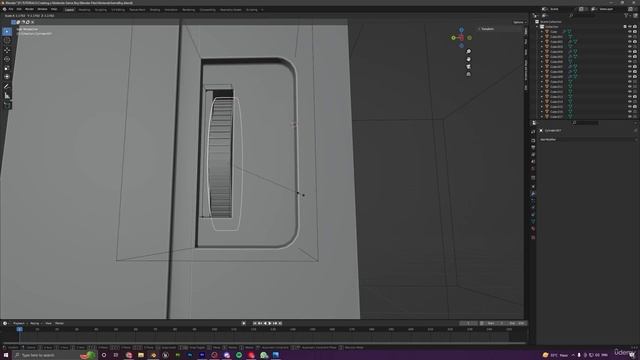Open the timeline Playback menu
Screen dimensions: 640x360
19,323
